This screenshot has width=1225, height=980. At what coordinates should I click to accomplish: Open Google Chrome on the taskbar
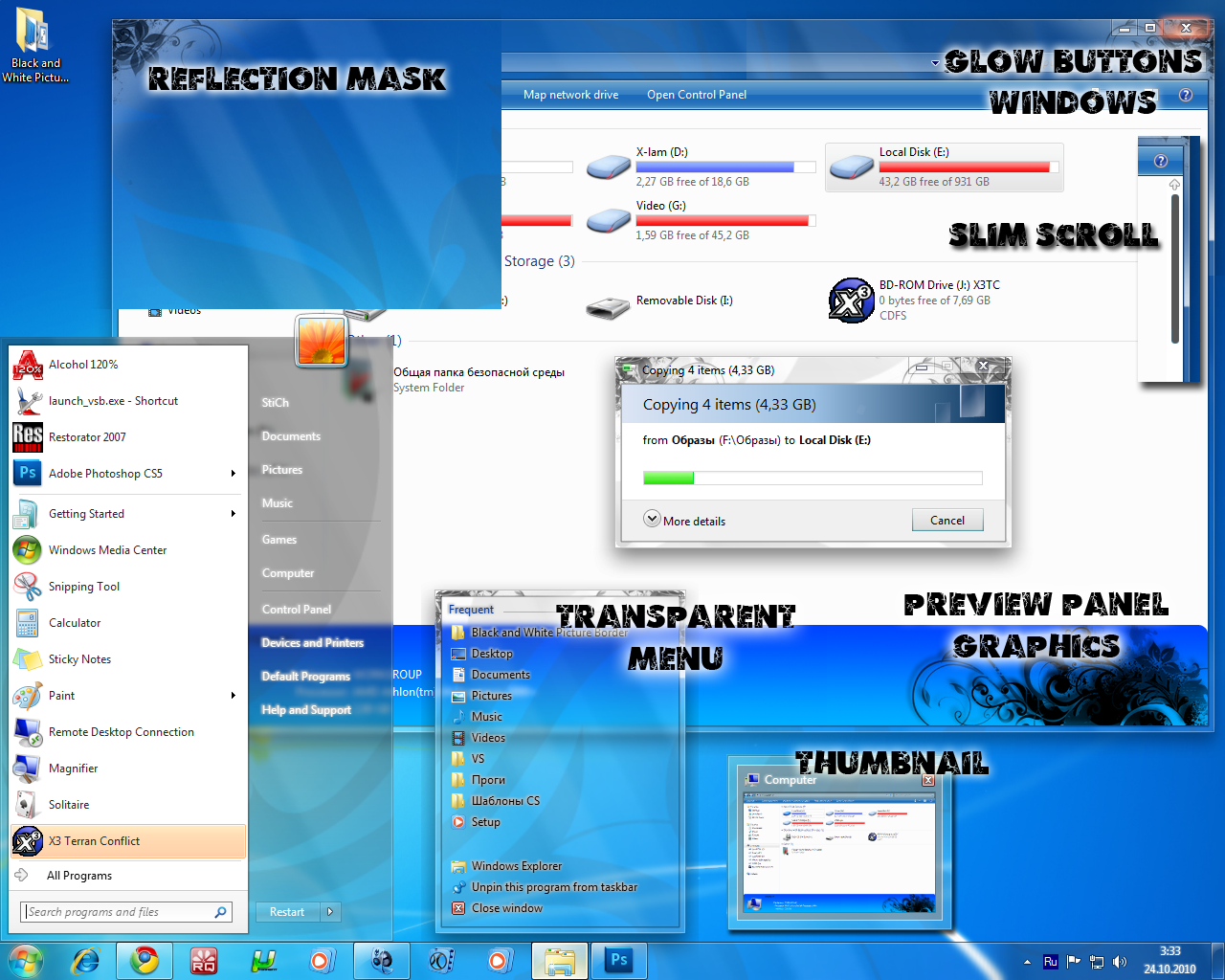(145, 960)
